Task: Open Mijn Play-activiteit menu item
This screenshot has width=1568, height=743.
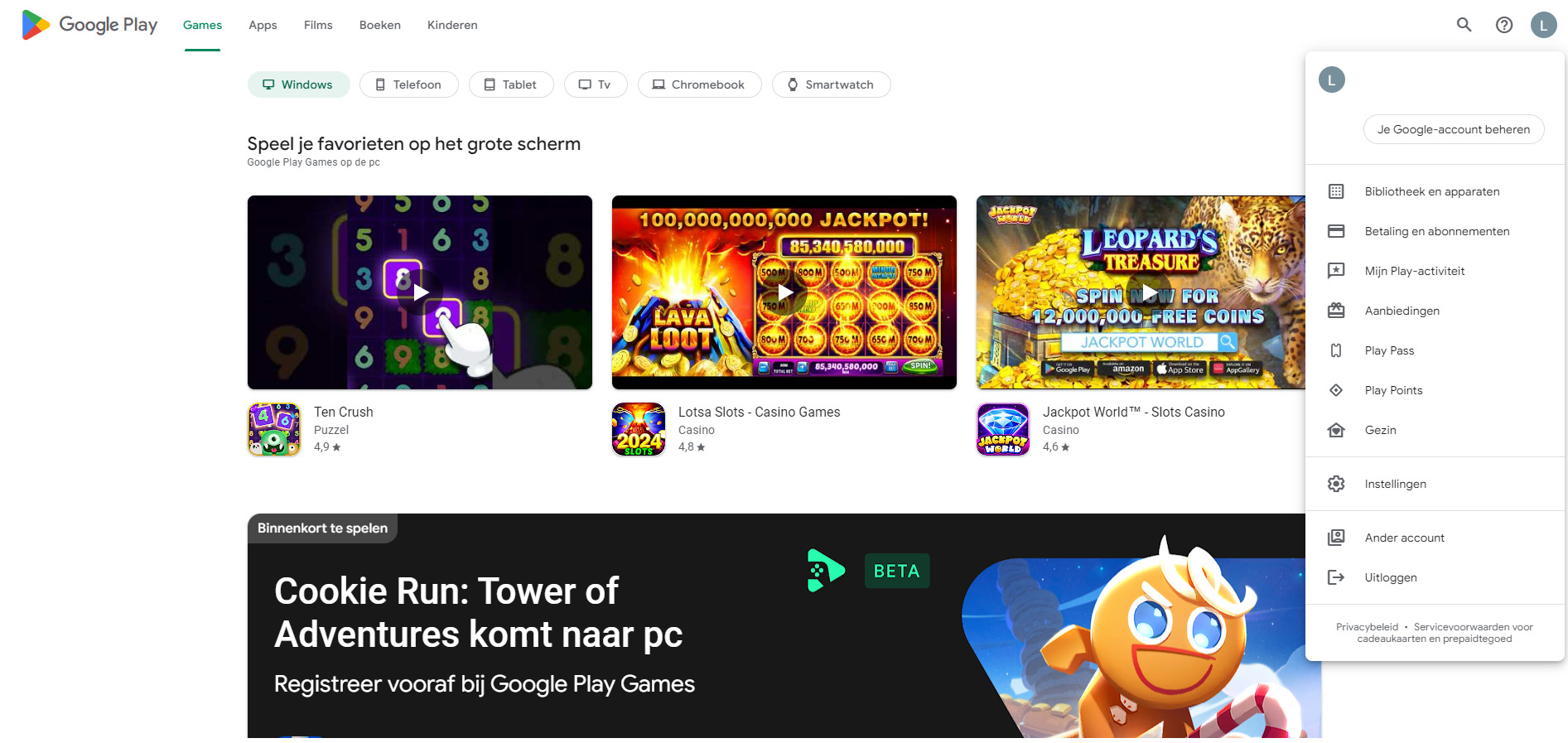Action: pos(1435,271)
